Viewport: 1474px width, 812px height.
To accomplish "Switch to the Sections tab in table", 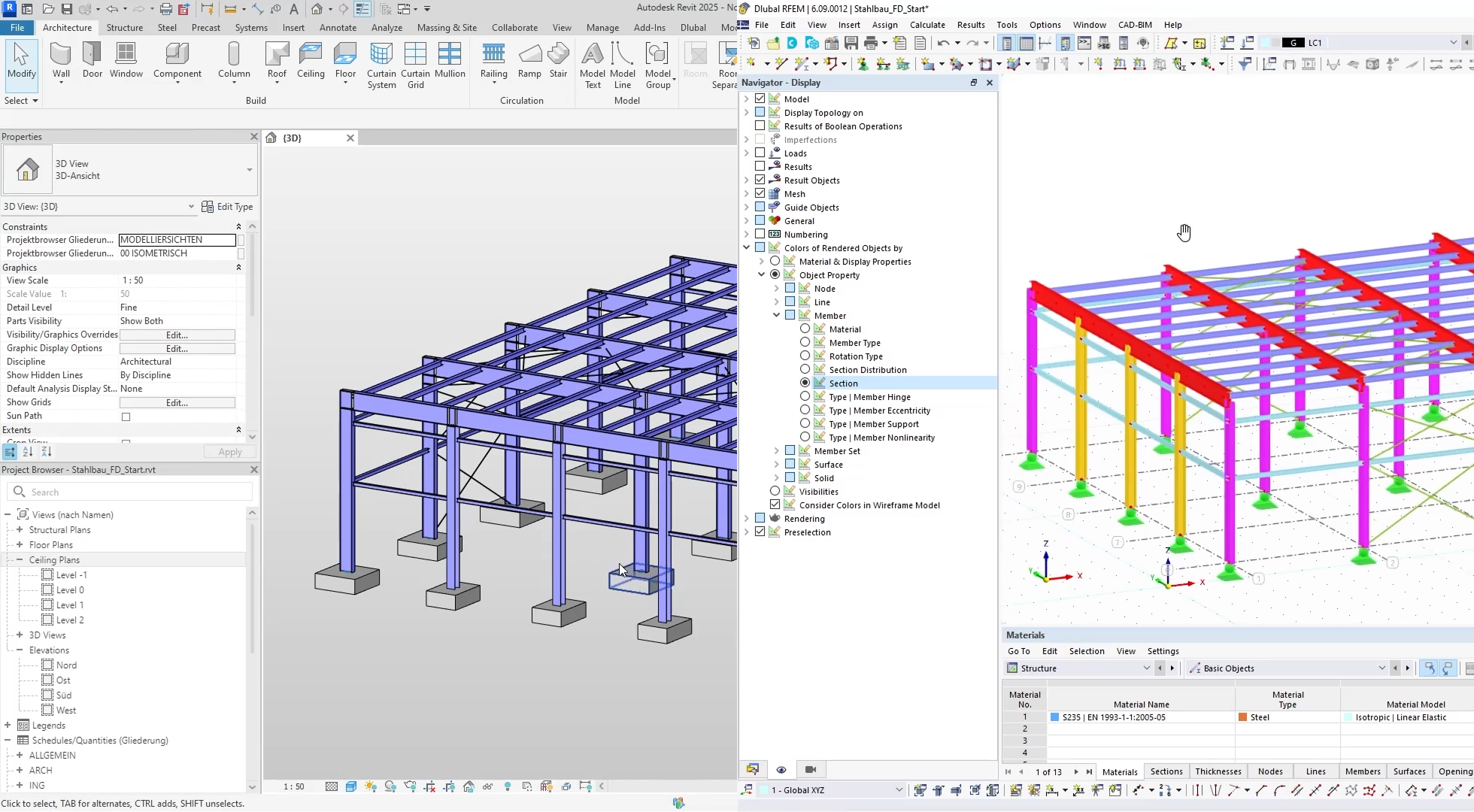I will 1166,771.
